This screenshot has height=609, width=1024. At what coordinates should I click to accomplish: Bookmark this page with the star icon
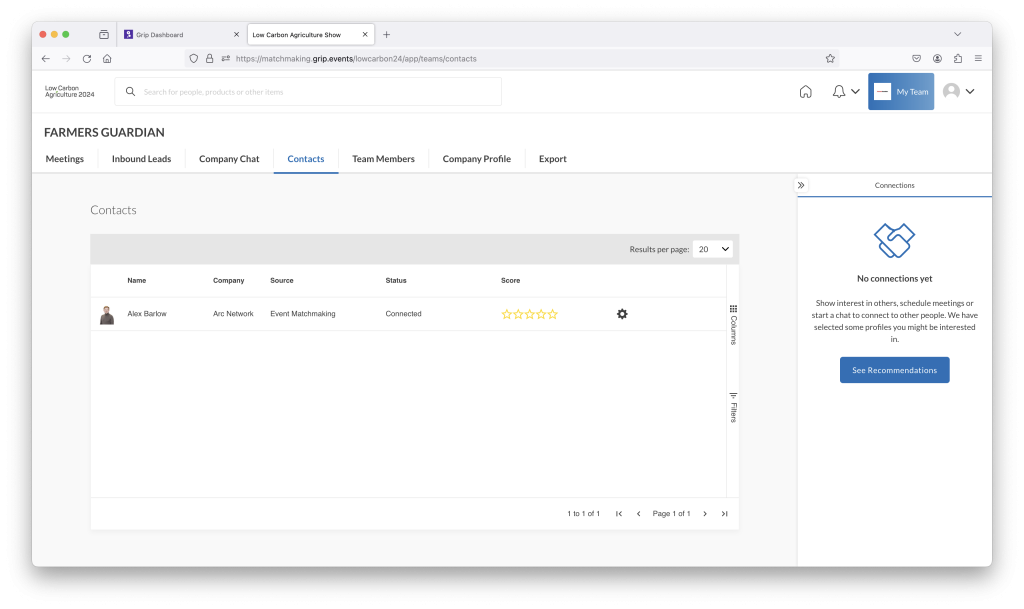point(830,59)
